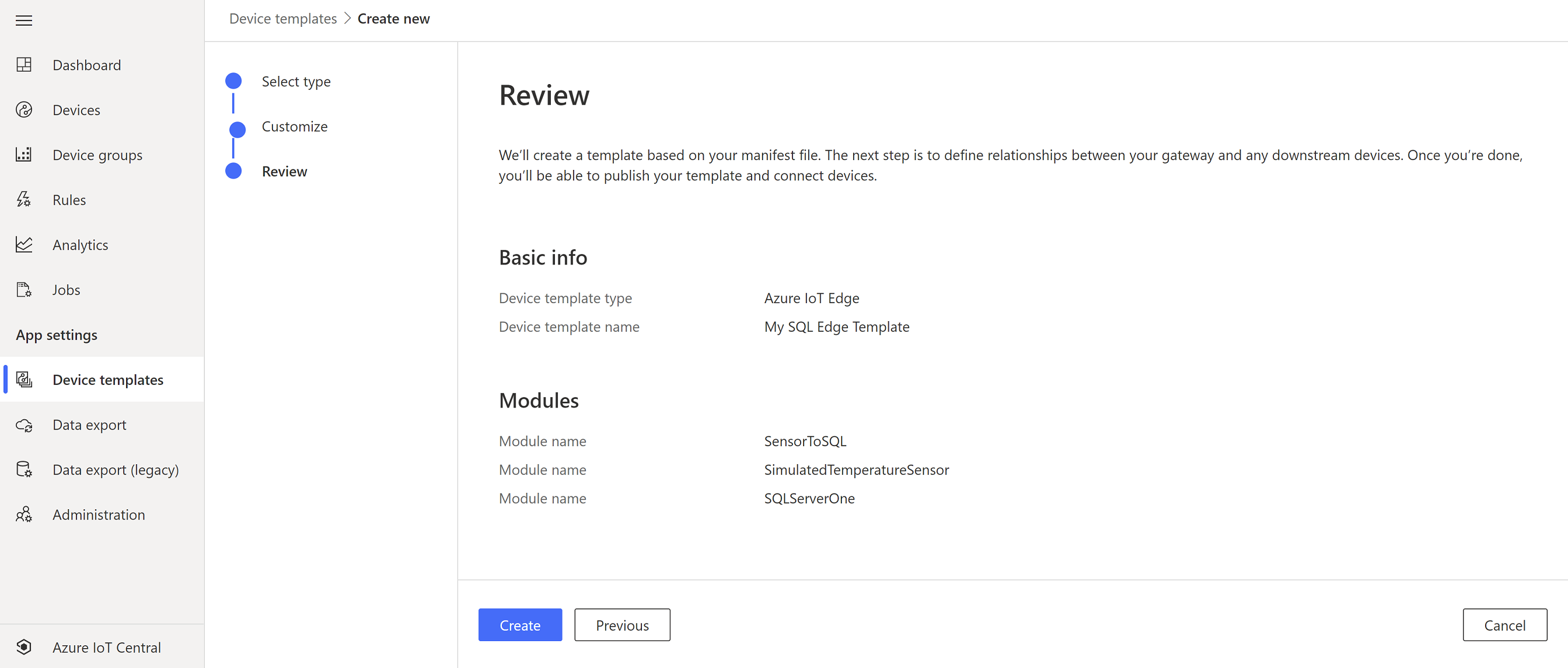Go back with Previous button
The height and width of the screenshot is (668, 1568).
coord(621,625)
